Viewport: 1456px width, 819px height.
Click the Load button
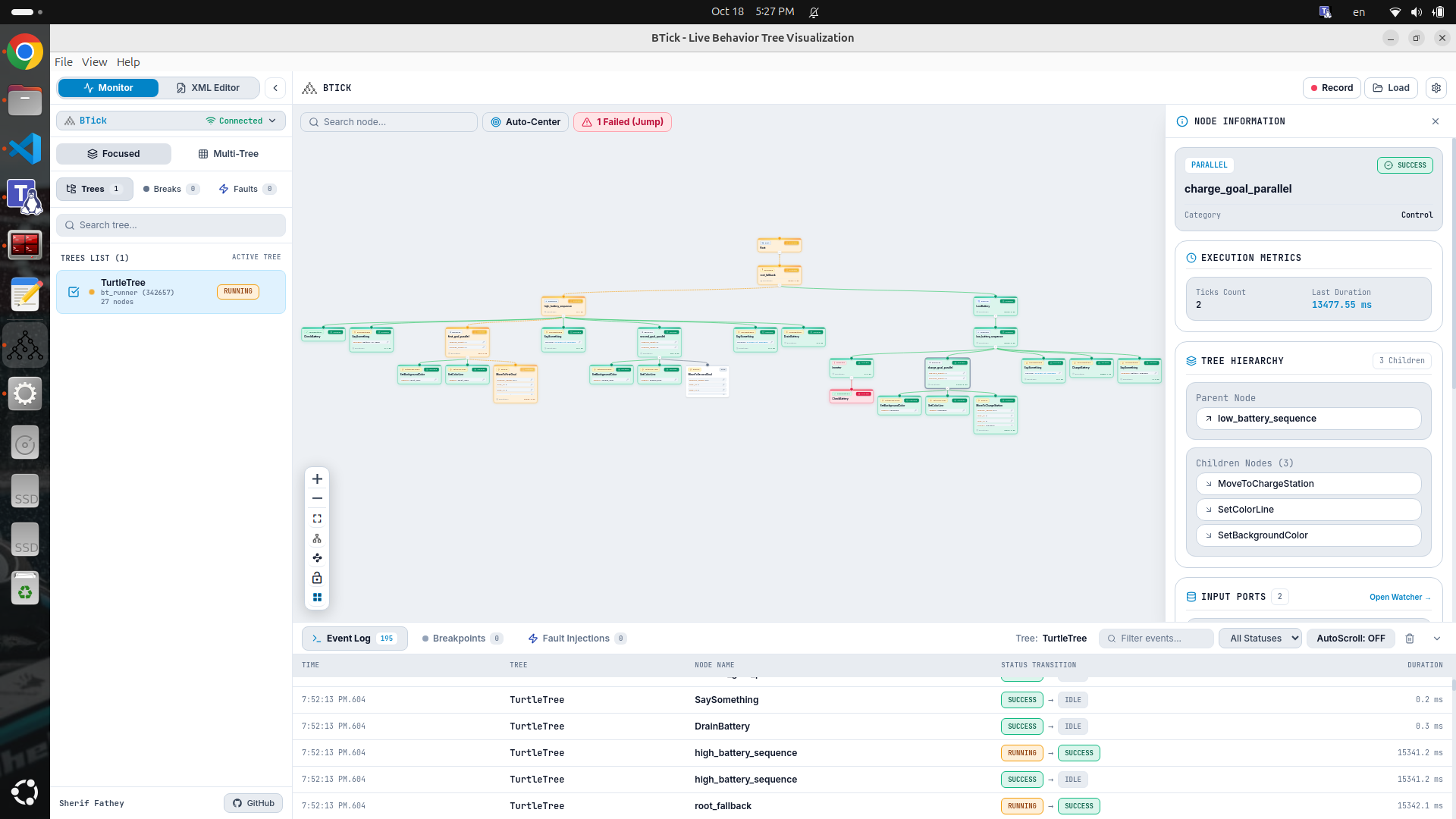1391,88
